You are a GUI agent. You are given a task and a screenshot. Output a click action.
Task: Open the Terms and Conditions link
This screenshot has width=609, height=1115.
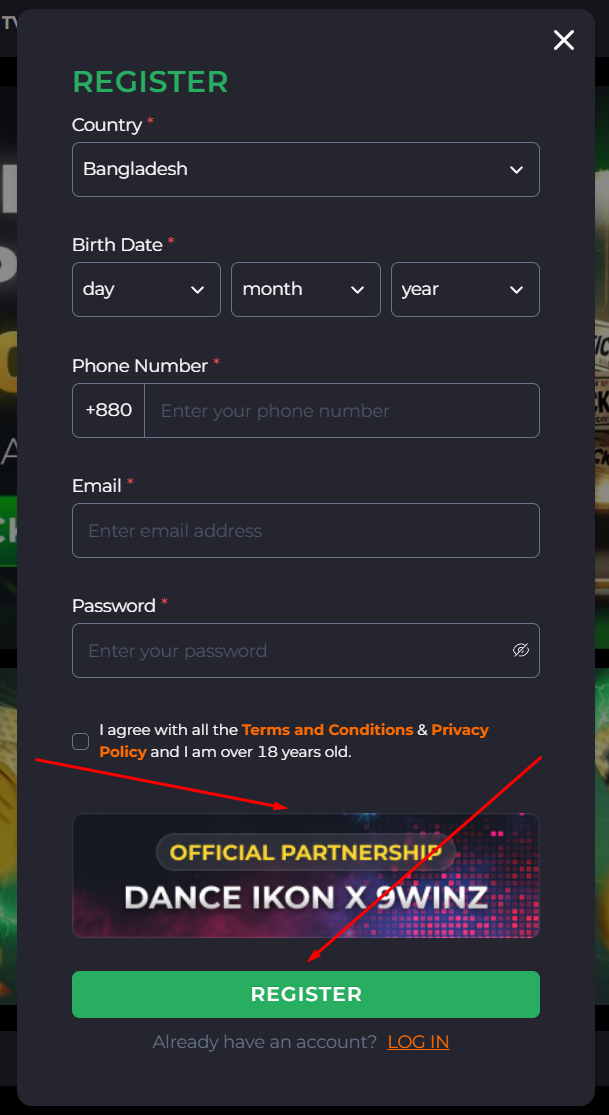pos(327,730)
